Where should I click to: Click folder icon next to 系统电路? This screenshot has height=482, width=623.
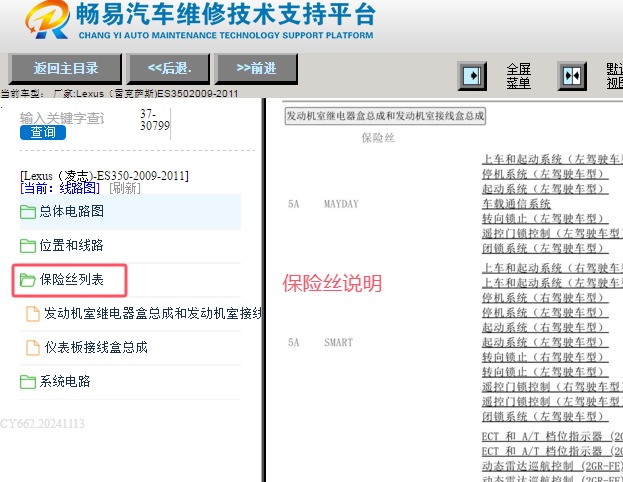(x=28, y=382)
